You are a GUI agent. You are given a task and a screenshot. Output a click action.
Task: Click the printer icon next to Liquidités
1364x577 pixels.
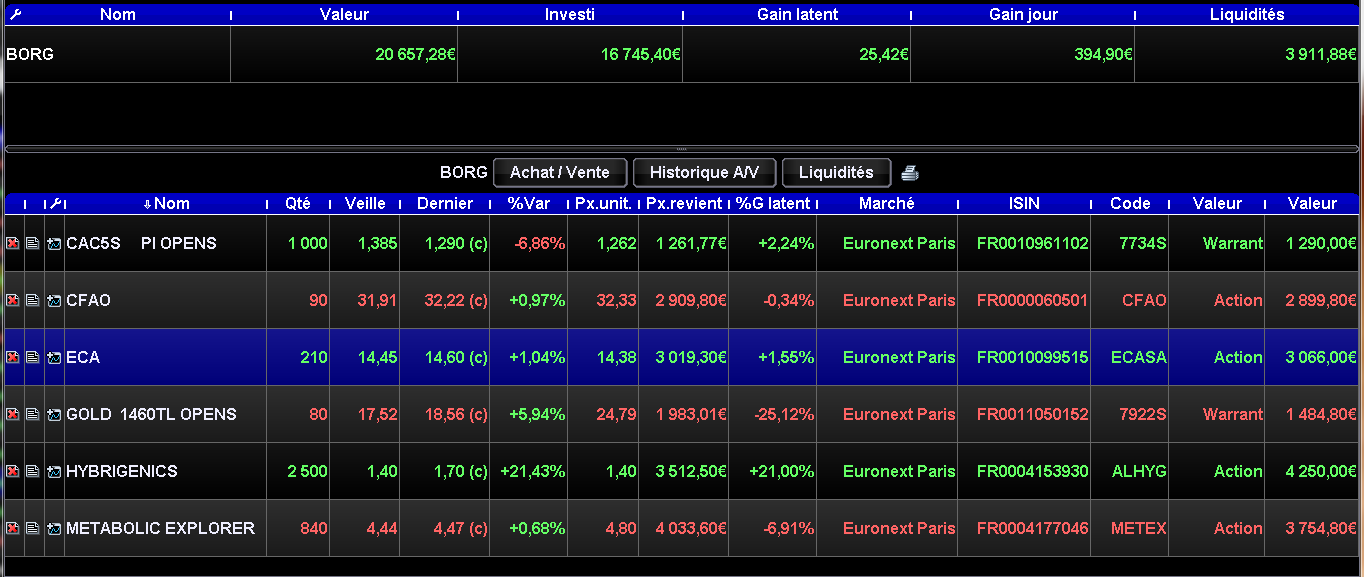coord(909,173)
